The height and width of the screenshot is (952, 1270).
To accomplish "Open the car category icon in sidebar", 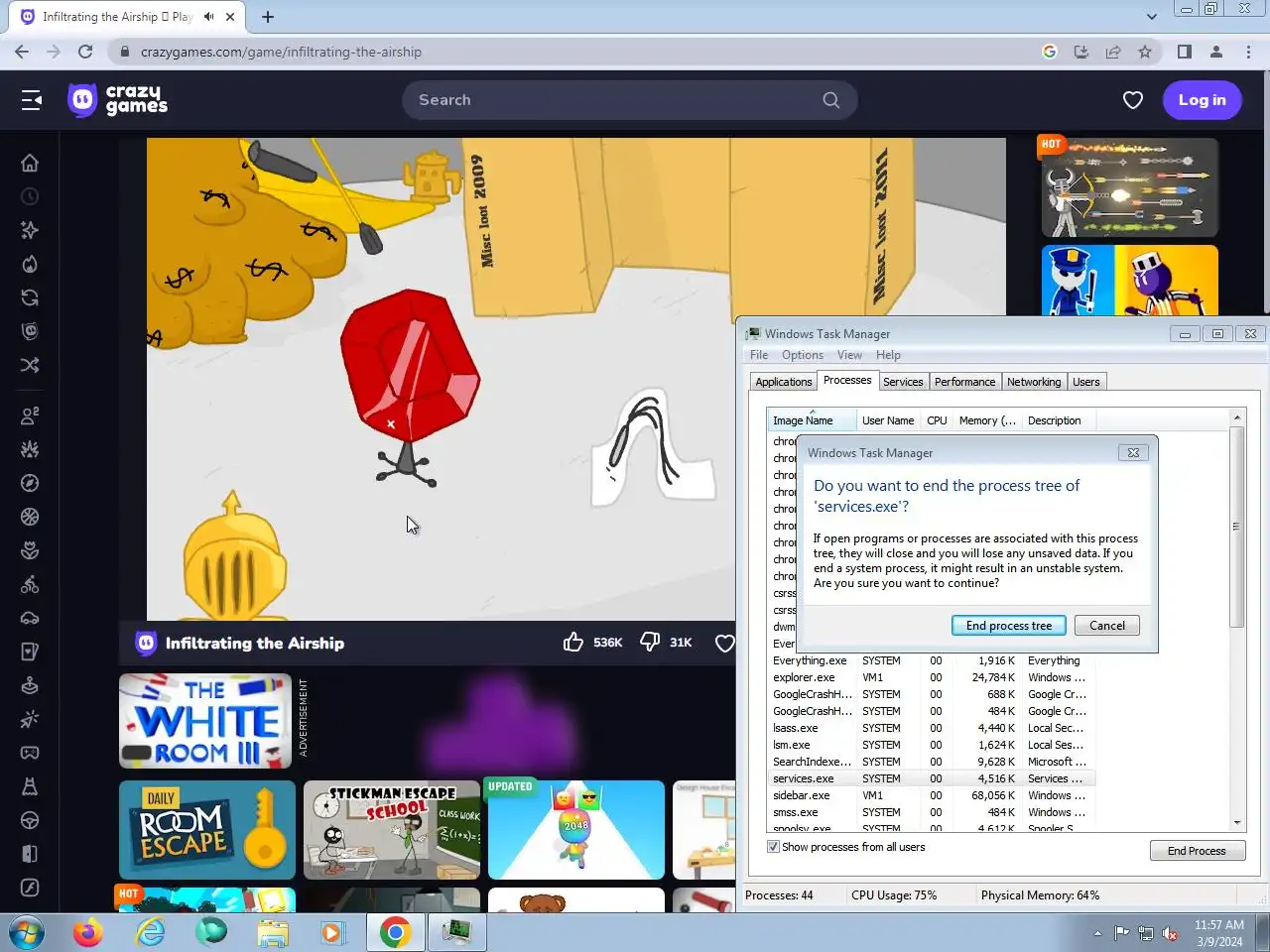I will point(30,618).
